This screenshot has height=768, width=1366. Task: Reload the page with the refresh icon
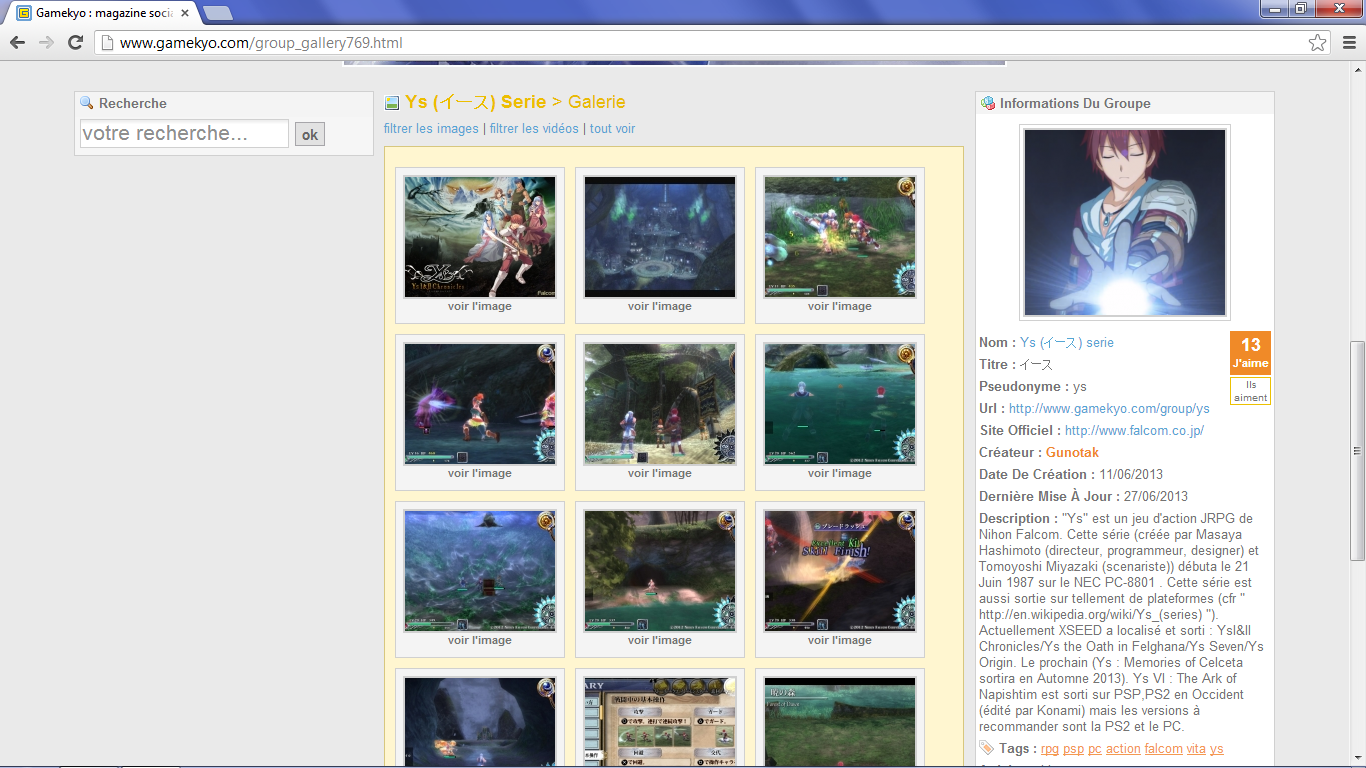(x=75, y=42)
